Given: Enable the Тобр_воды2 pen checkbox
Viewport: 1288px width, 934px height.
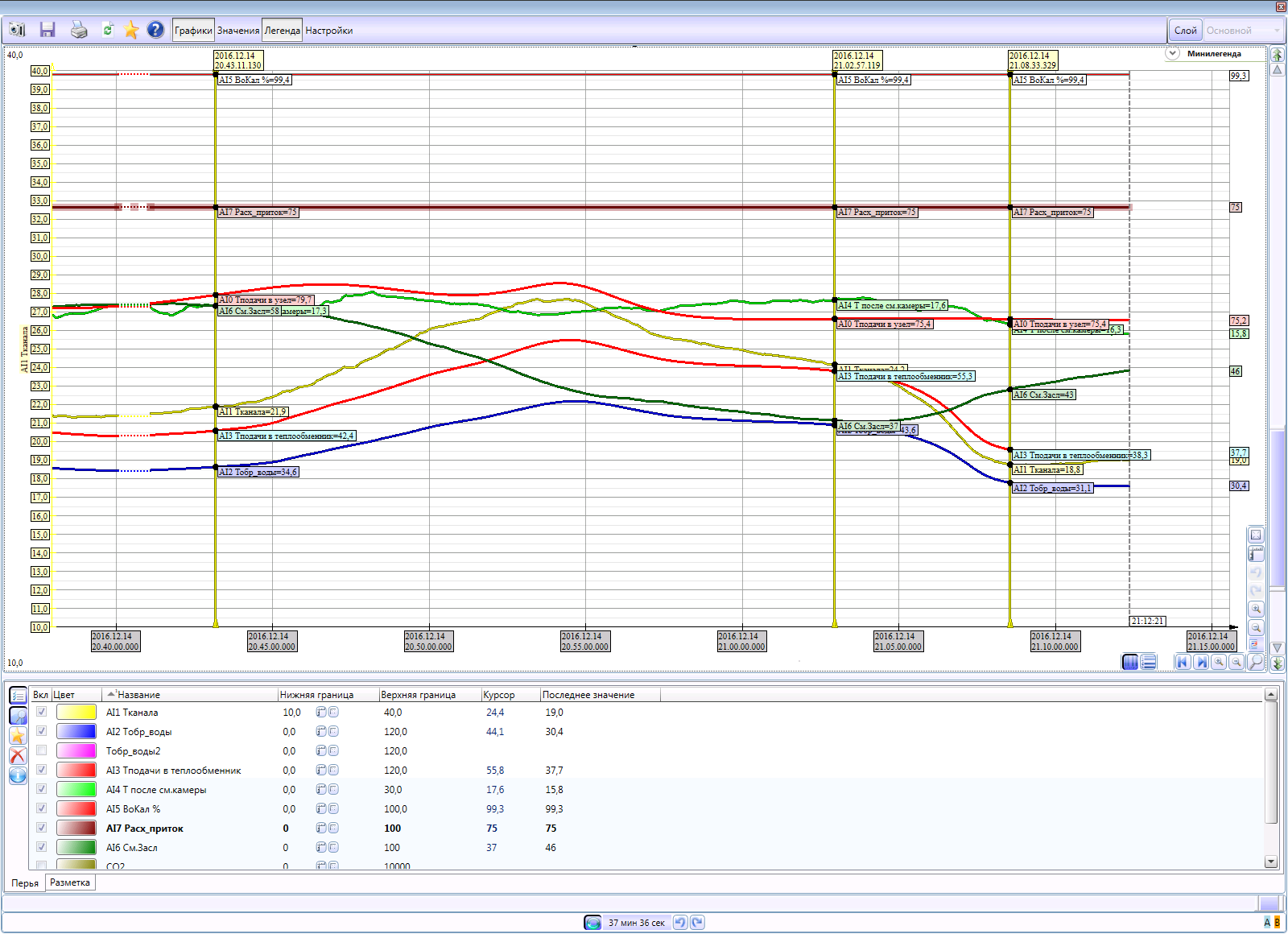Looking at the screenshot, I should coord(41,750).
